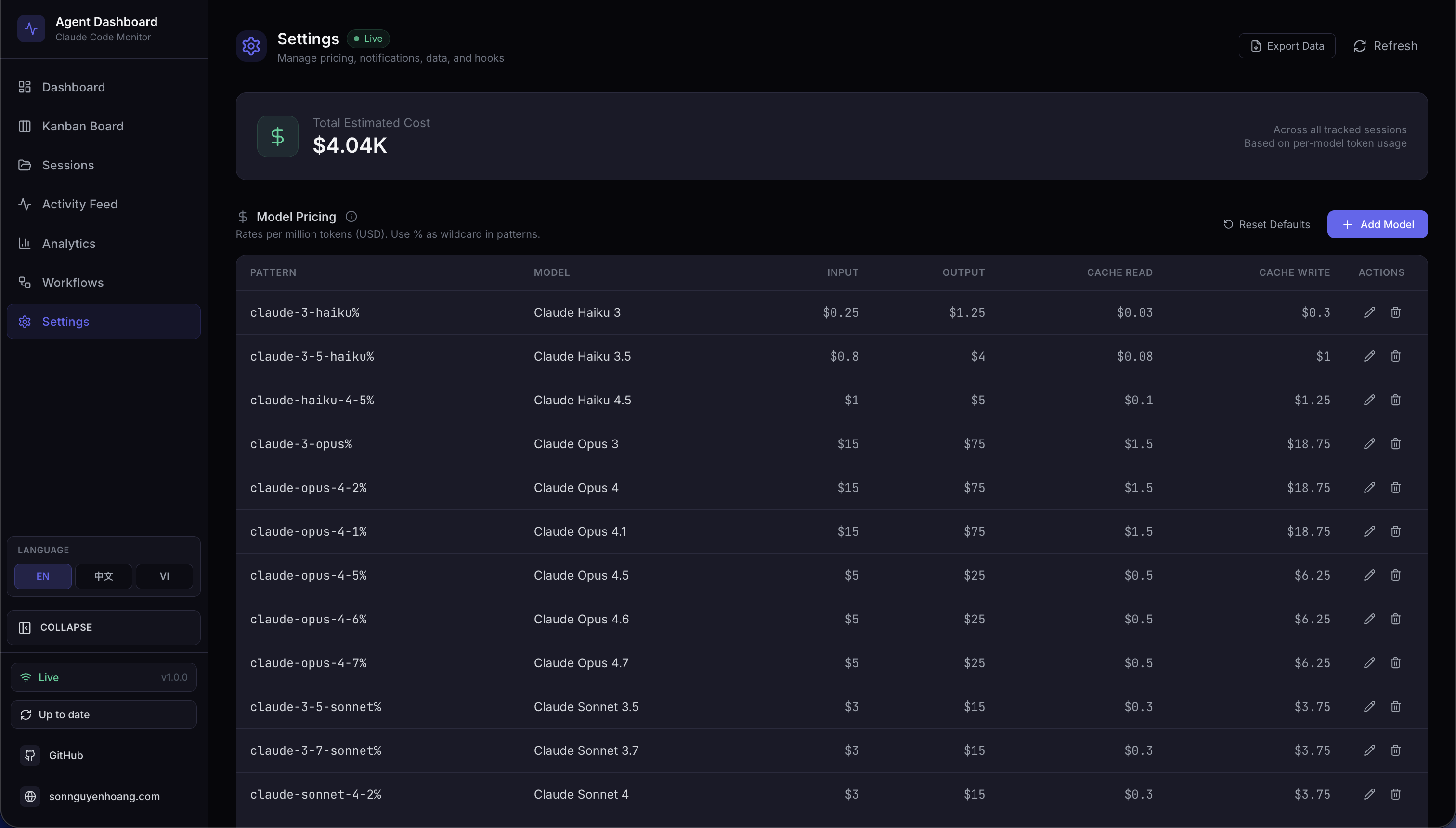Viewport: 1456px width, 828px height.
Task: Edit the claude-opus-4-2% row
Action: [1369, 487]
